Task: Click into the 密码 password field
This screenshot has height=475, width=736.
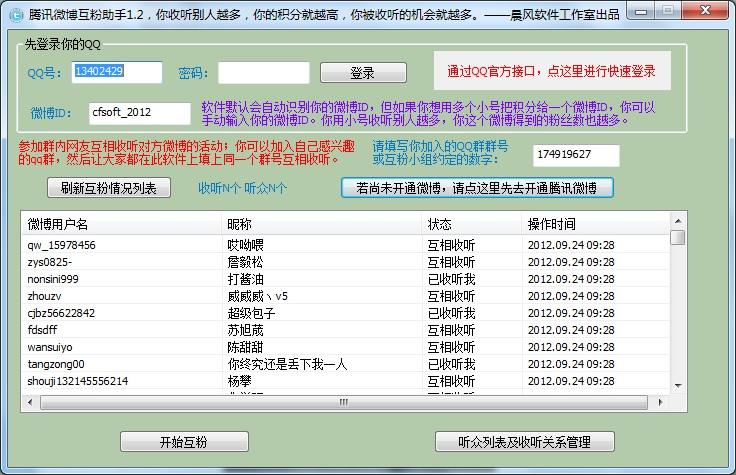Action: click(264, 73)
